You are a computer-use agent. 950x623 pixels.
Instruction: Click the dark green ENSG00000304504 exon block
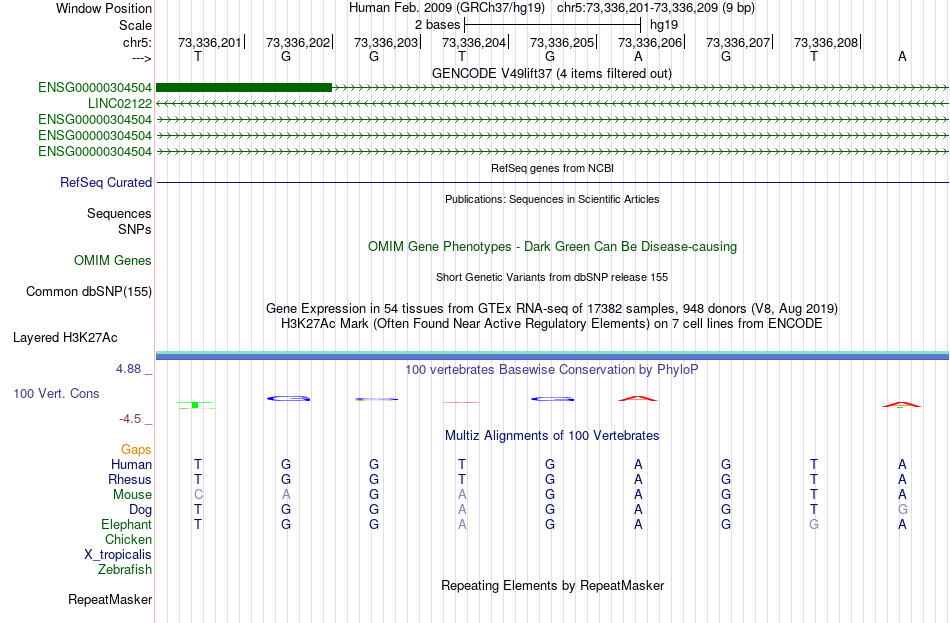244,87
